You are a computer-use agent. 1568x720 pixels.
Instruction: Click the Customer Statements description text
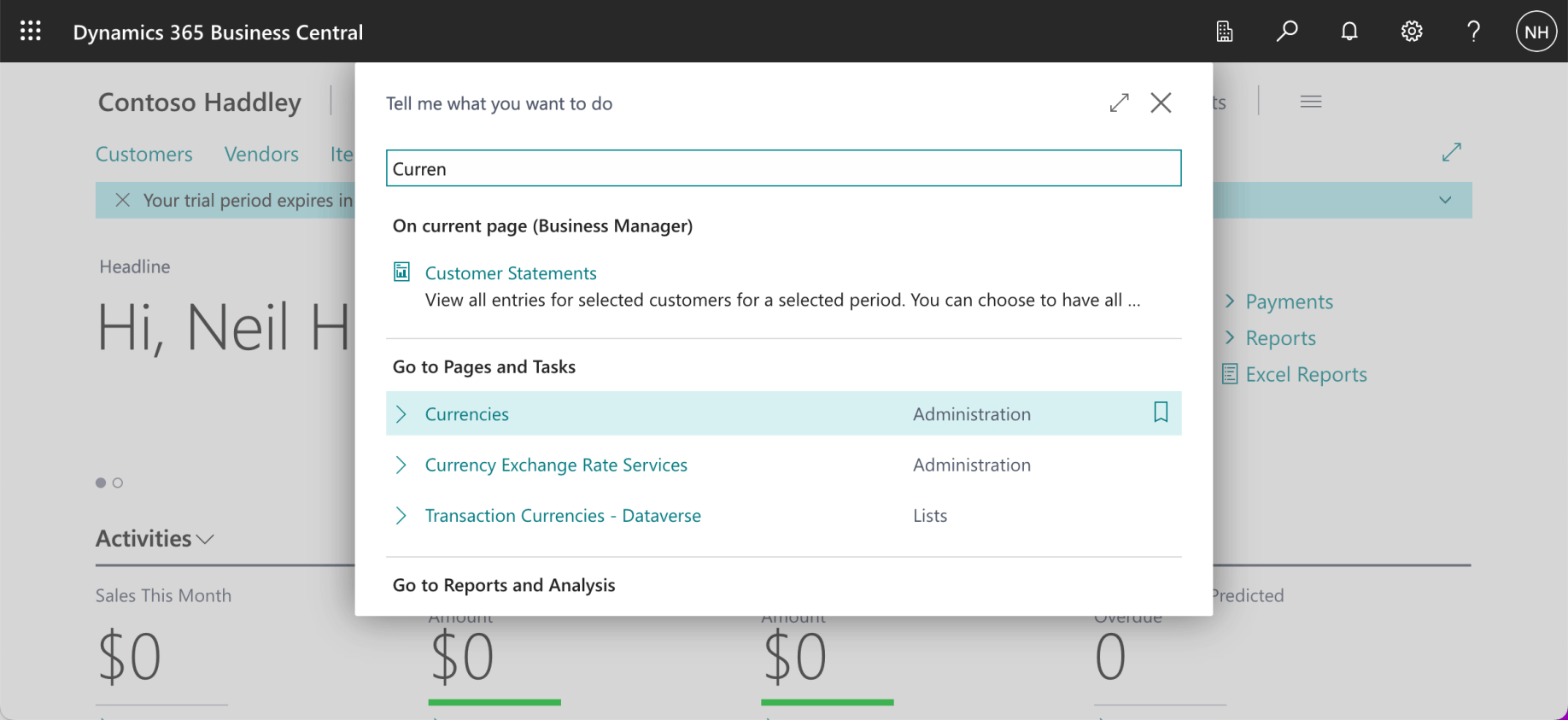click(782, 300)
